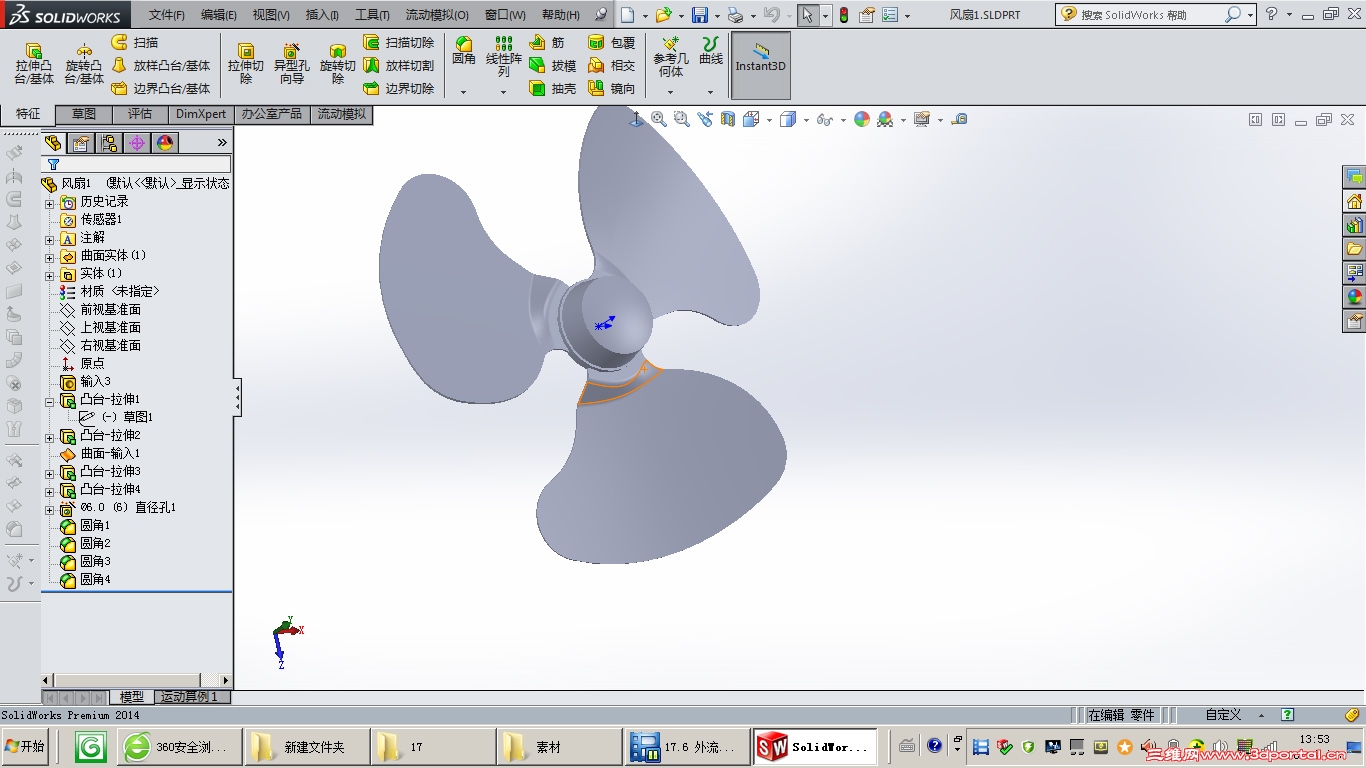Click the 包覆 wrap tool
This screenshot has height=768, width=1366.
coord(612,43)
